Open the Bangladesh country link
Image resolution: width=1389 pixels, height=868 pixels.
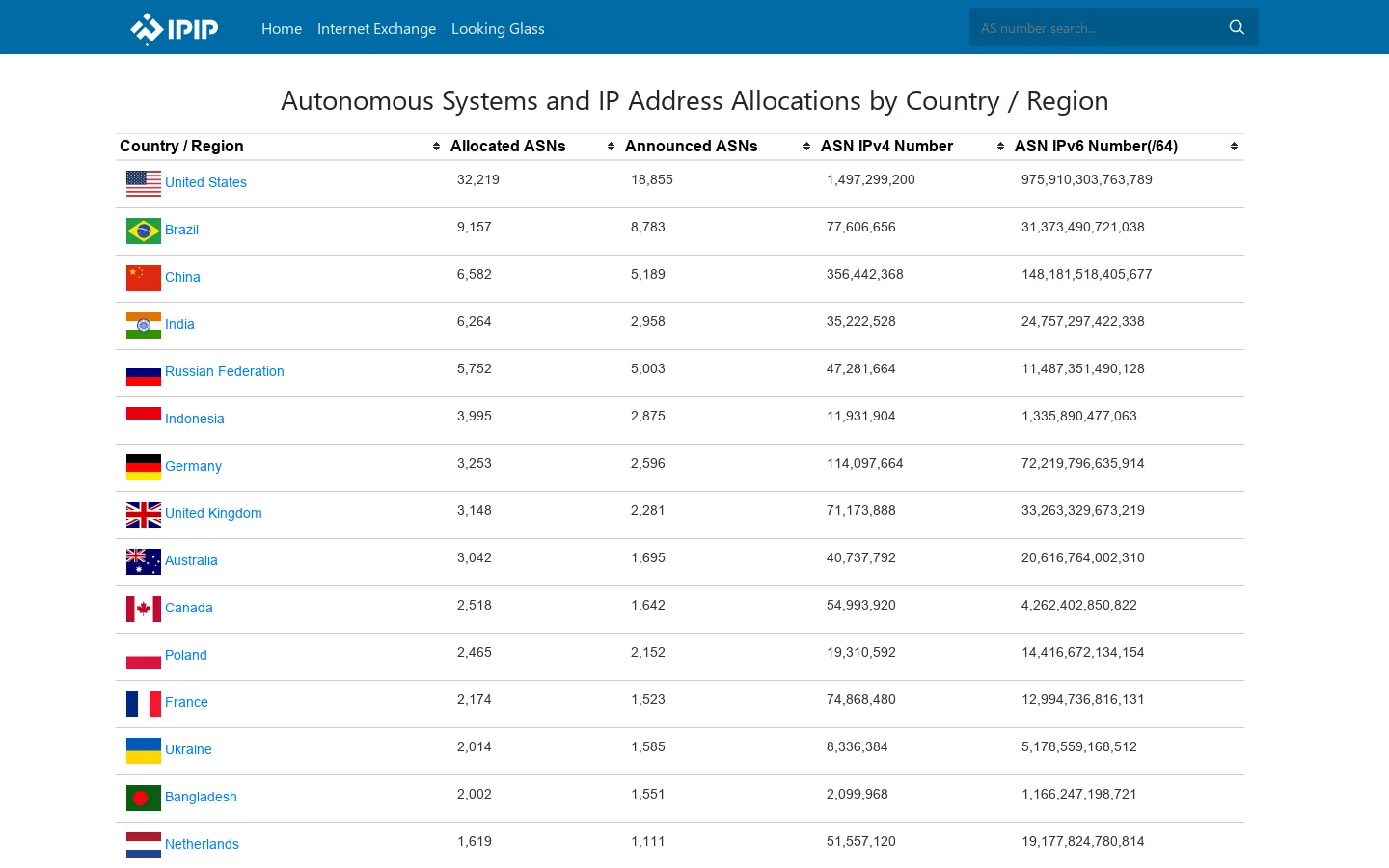[x=201, y=797]
